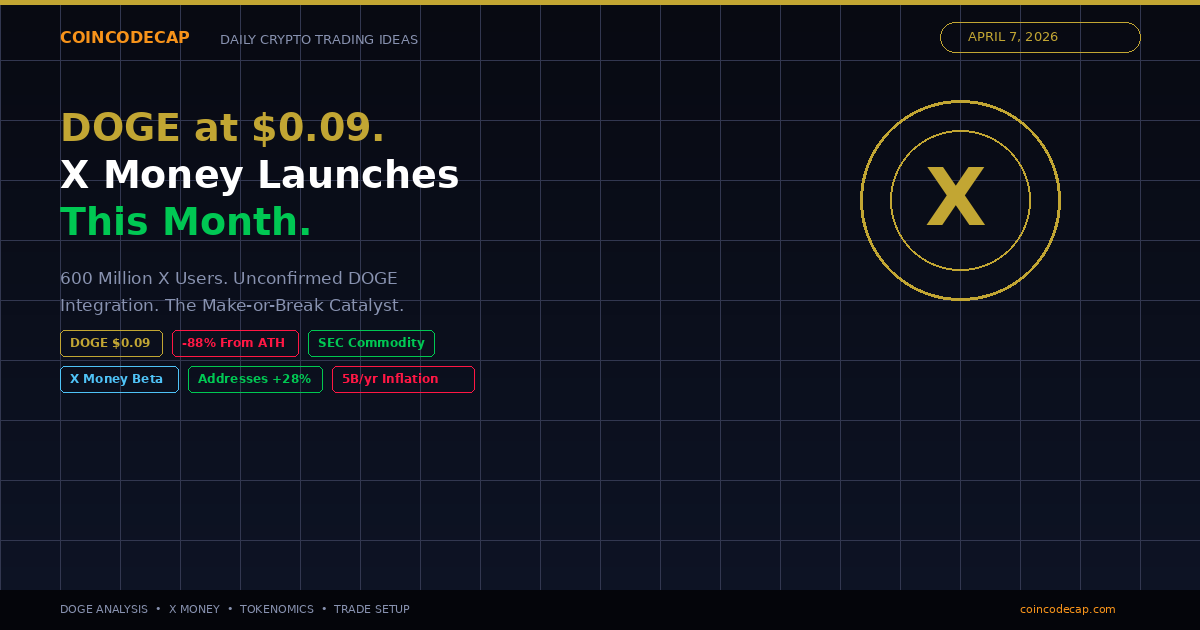Image resolution: width=1200 pixels, height=630 pixels.
Task: Select the DOGE $0.09 tag
Action: click(x=111, y=343)
